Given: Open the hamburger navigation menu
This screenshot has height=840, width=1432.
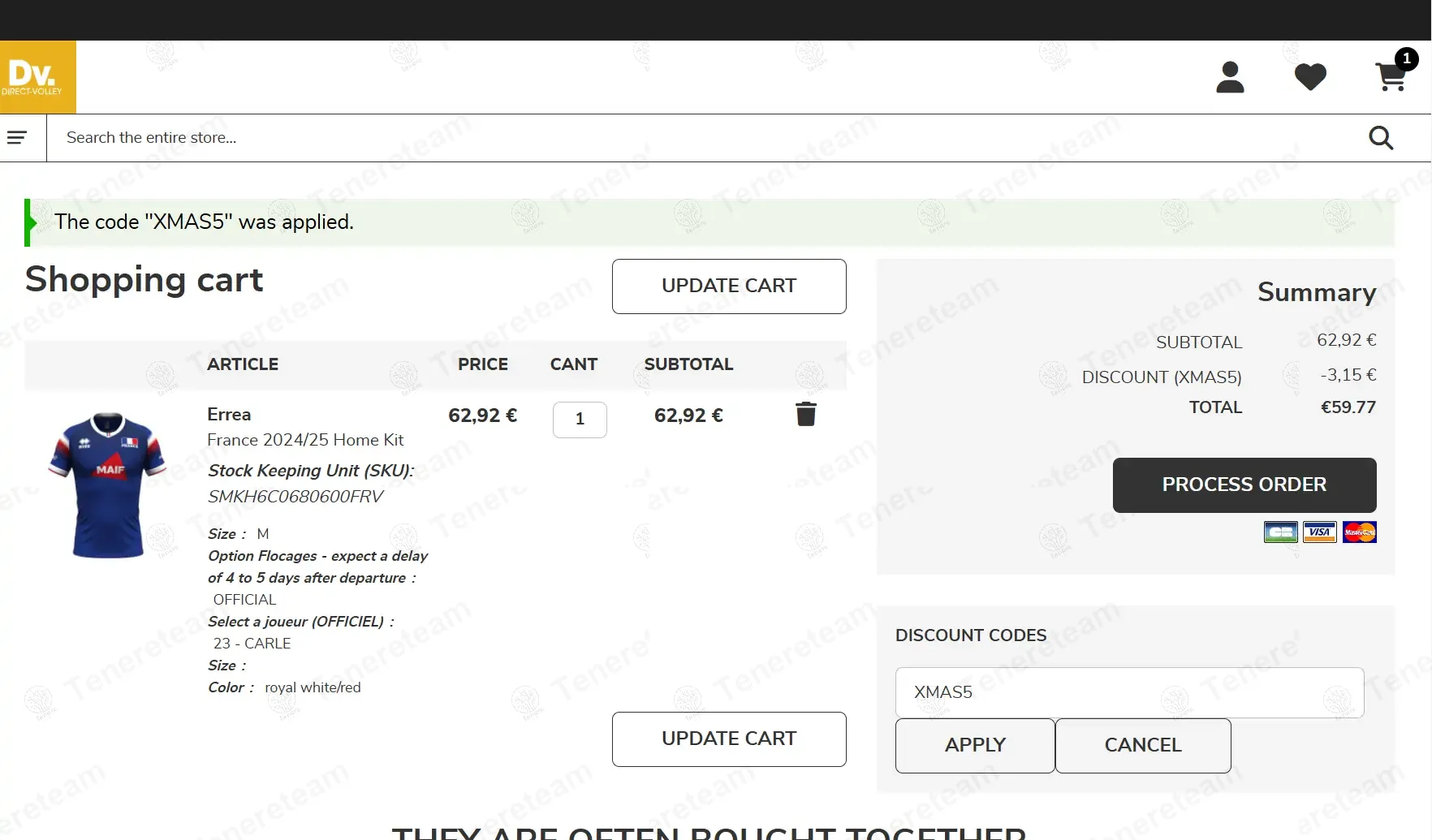Looking at the screenshot, I should point(17,138).
